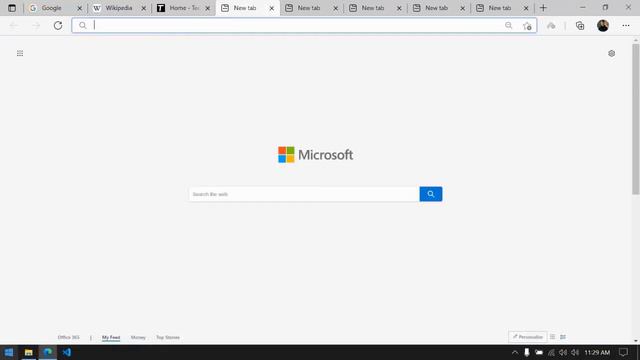
Task: Switch to the Wikipedia tab
Action: pyautogui.click(x=119, y=8)
